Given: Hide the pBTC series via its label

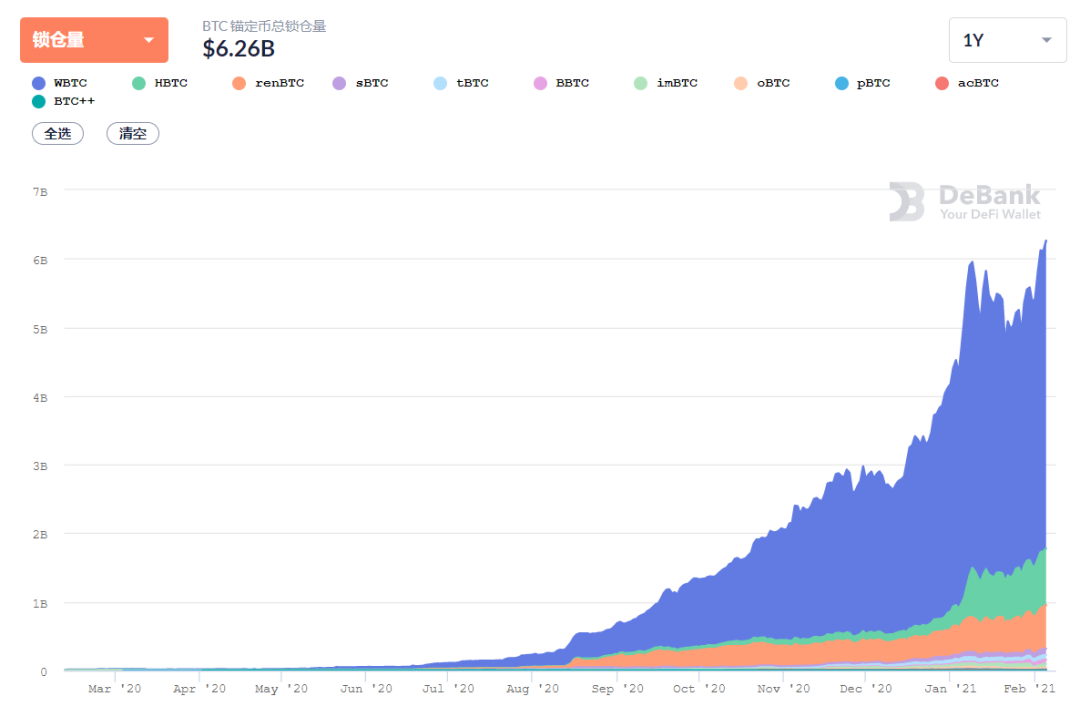Looking at the screenshot, I should [x=873, y=83].
